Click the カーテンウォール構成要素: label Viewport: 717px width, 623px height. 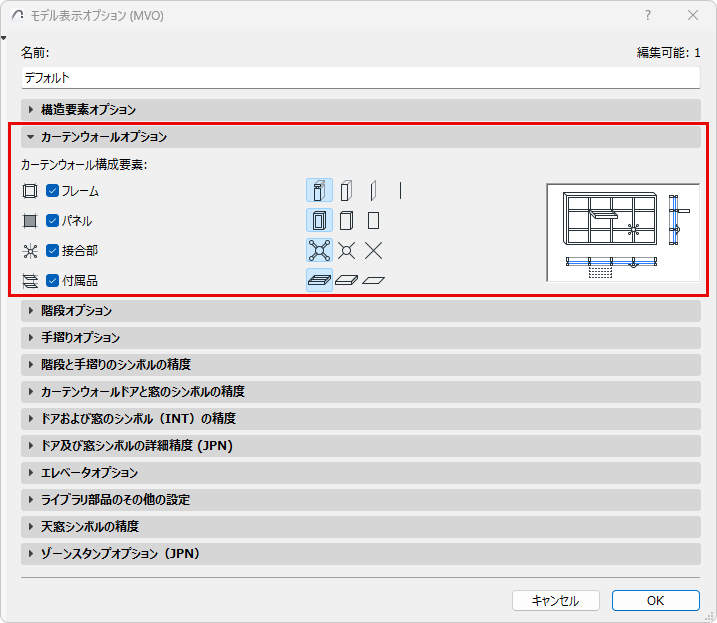click(x=84, y=164)
